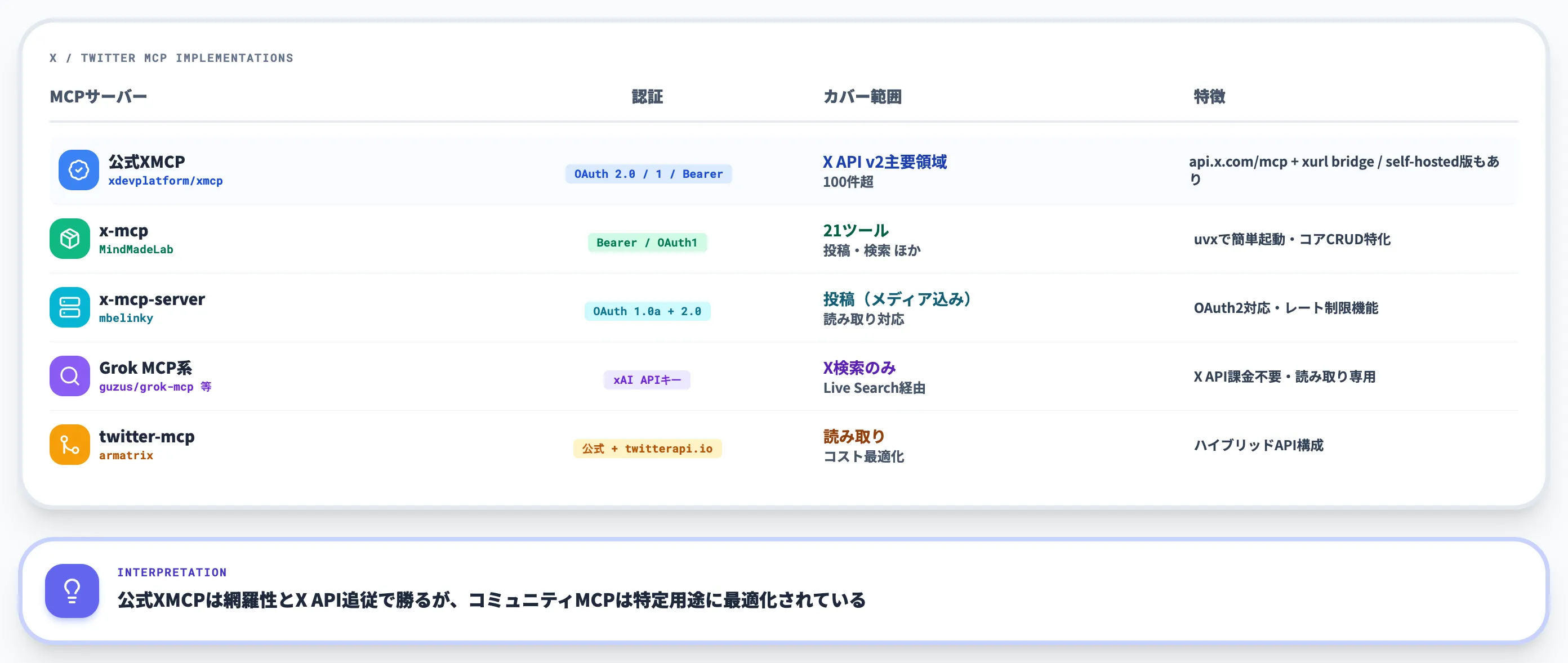Click the teal server icon for x-mcp-server
1568x663 pixels.
pos(69,308)
